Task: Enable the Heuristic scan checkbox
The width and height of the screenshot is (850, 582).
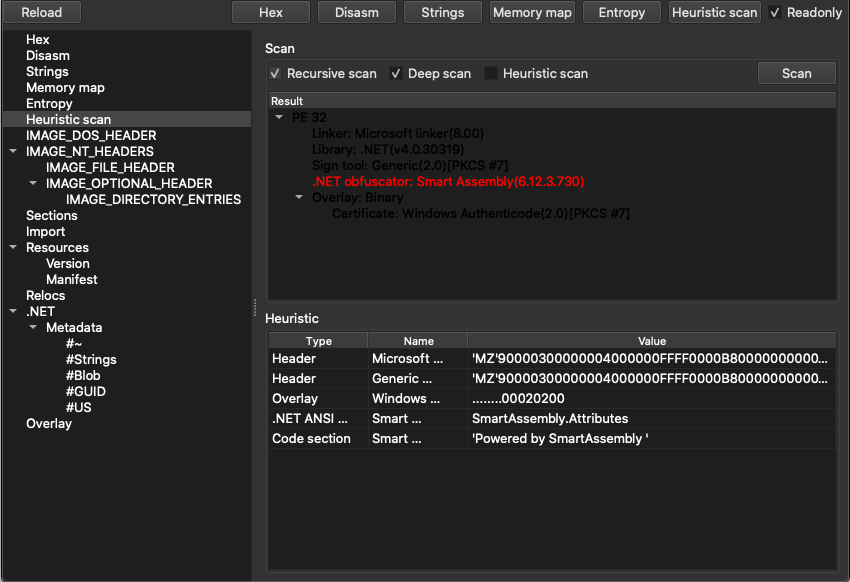Action: pyautogui.click(x=491, y=74)
